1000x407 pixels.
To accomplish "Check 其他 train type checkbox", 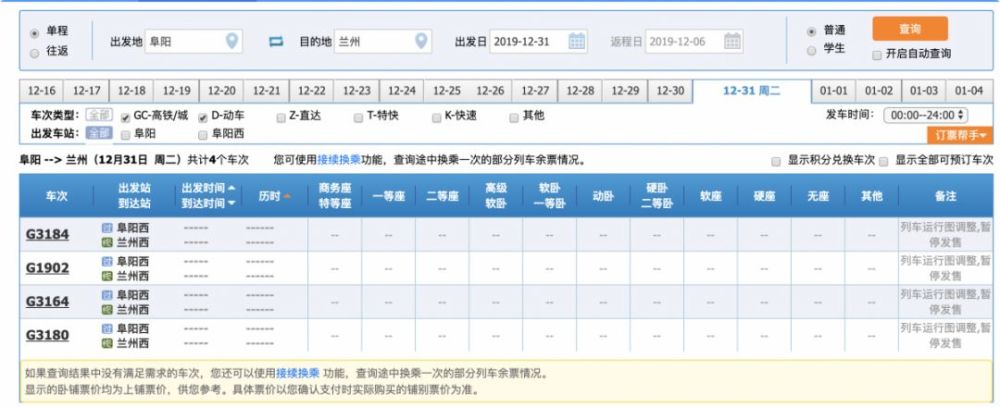I will (514, 117).
